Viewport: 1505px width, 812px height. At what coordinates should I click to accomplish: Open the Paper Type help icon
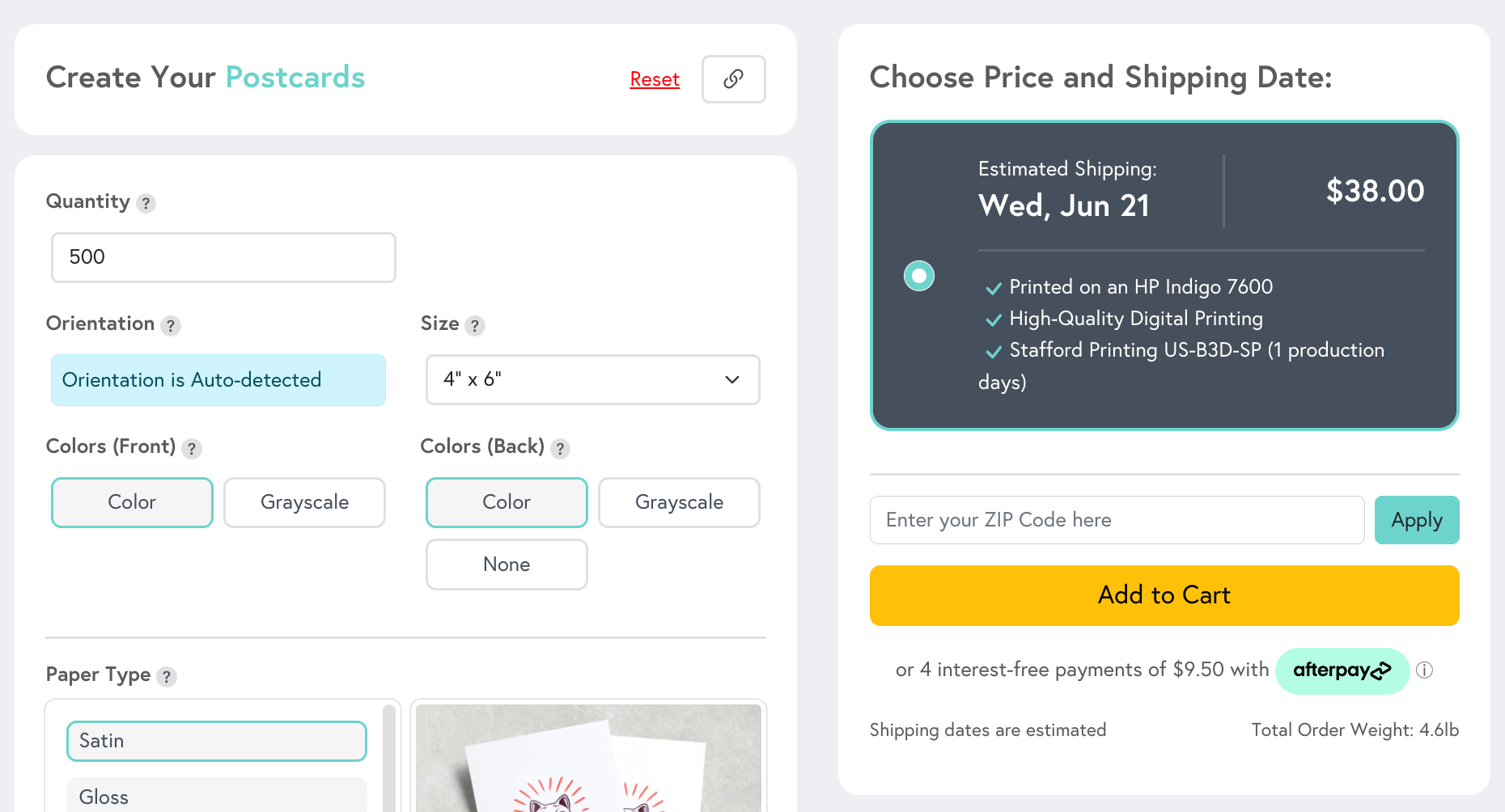[x=167, y=677]
